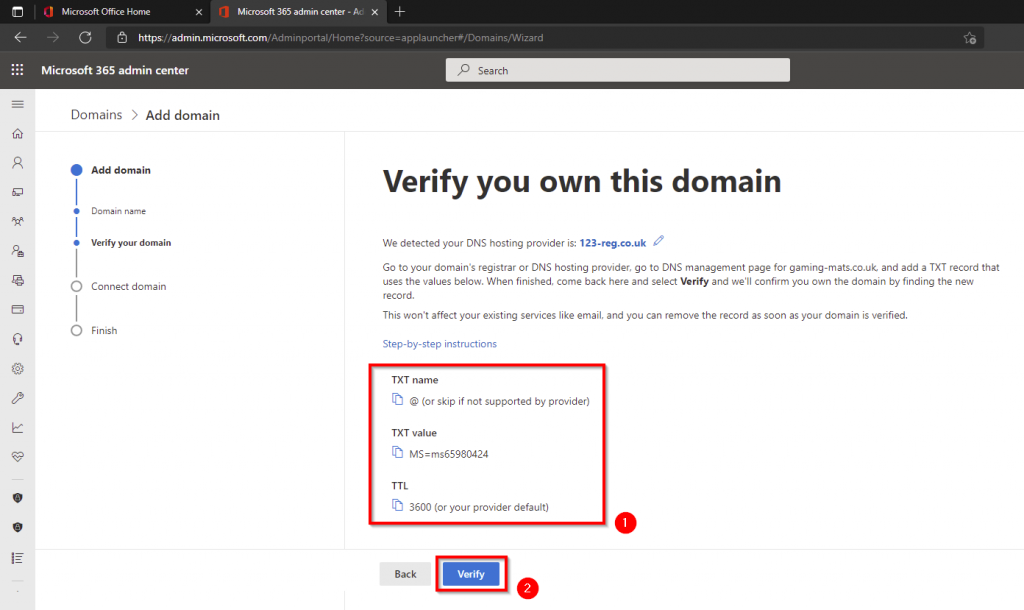
Task: Open Roles sidebar icon
Action: [x=18, y=251]
